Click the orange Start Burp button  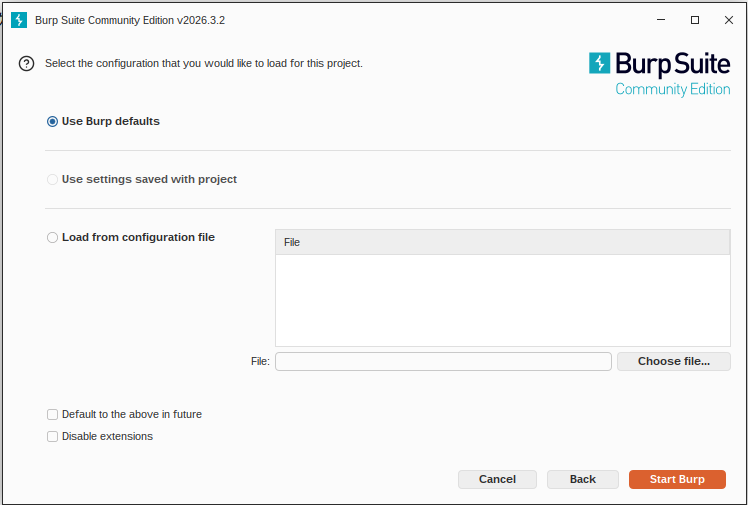(x=677, y=479)
